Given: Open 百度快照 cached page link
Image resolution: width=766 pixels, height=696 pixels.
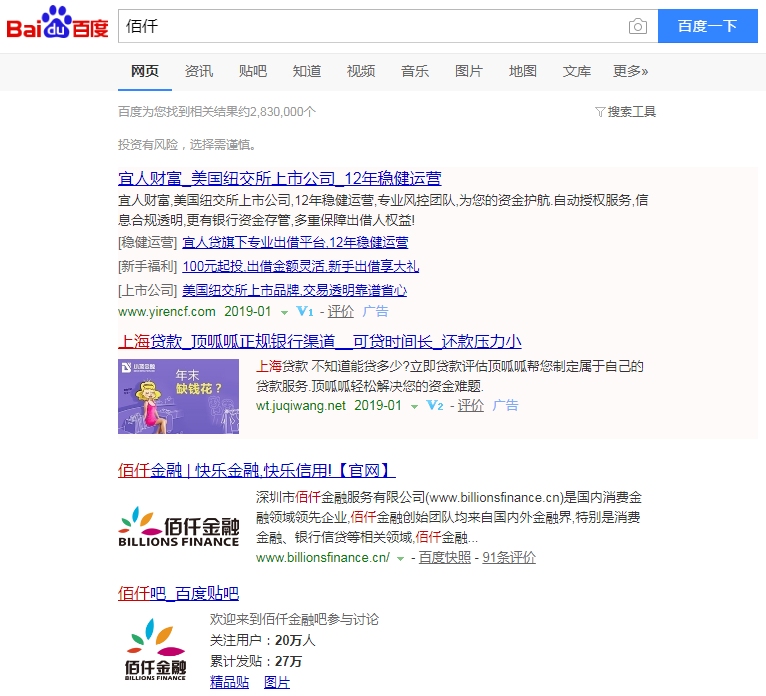Looking at the screenshot, I should coord(445,558).
